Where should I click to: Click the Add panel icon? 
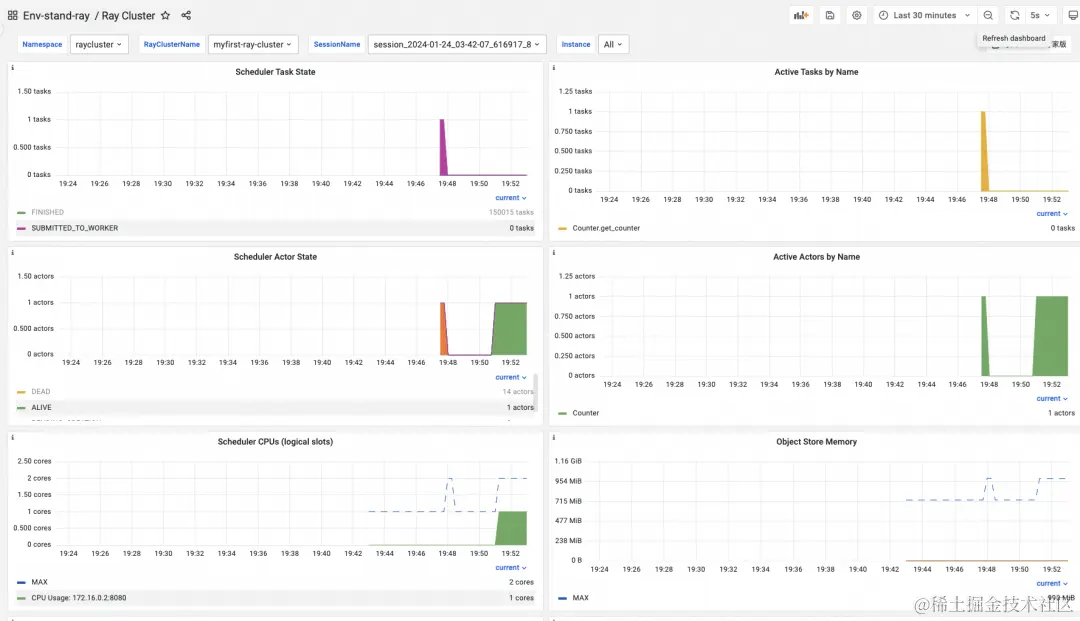(x=801, y=15)
